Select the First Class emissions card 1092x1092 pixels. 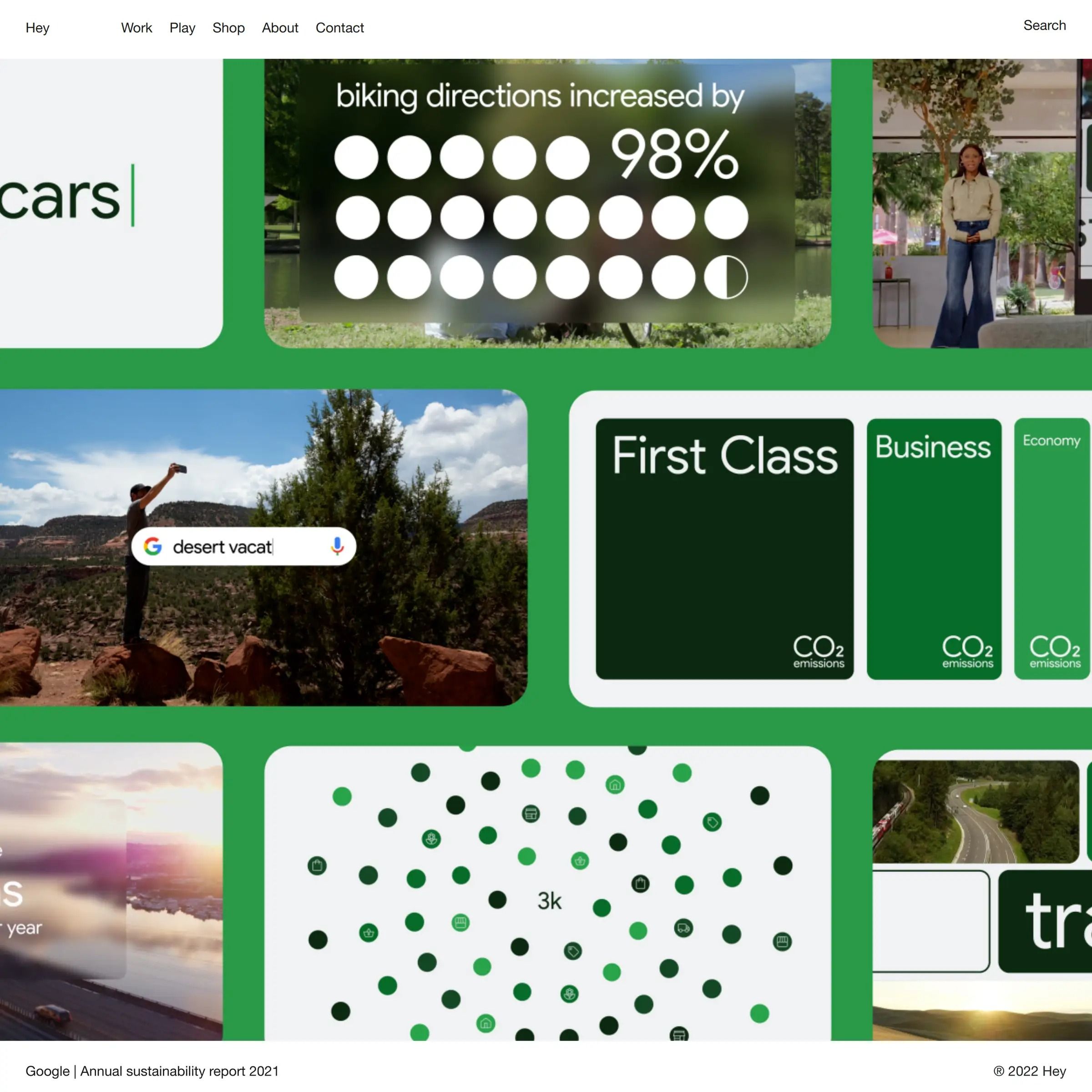point(724,548)
